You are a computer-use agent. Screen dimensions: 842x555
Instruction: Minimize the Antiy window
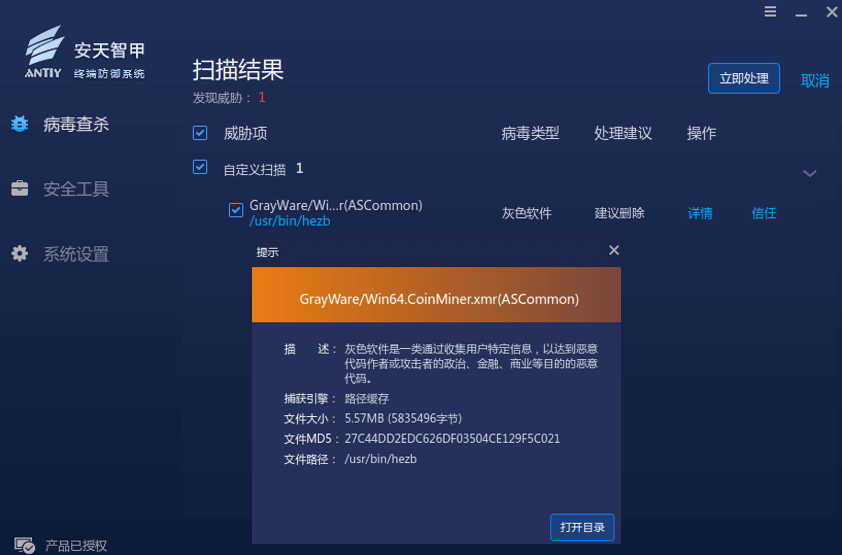click(801, 12)
